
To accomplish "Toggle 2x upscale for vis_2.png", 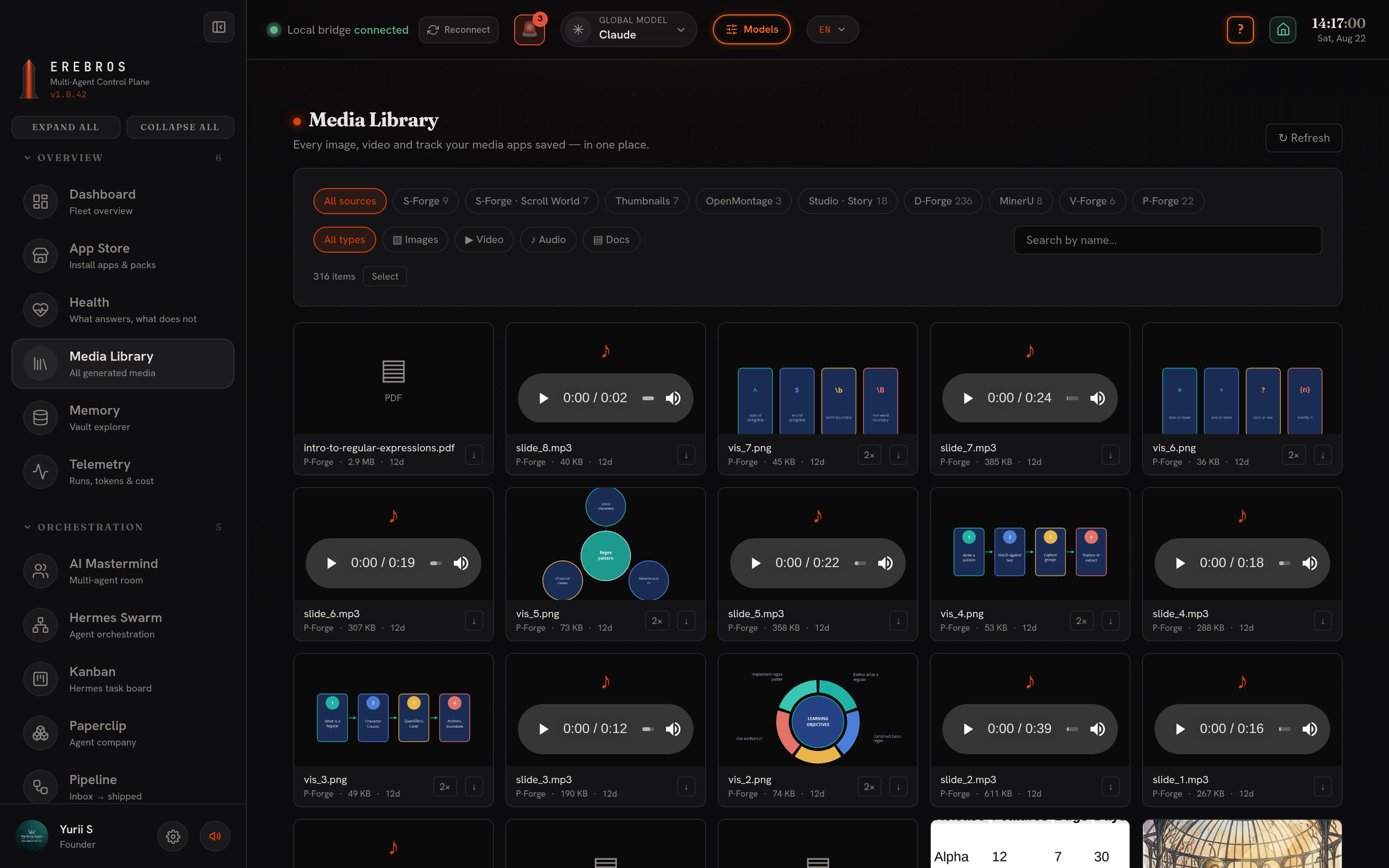I will pos(870,787).
